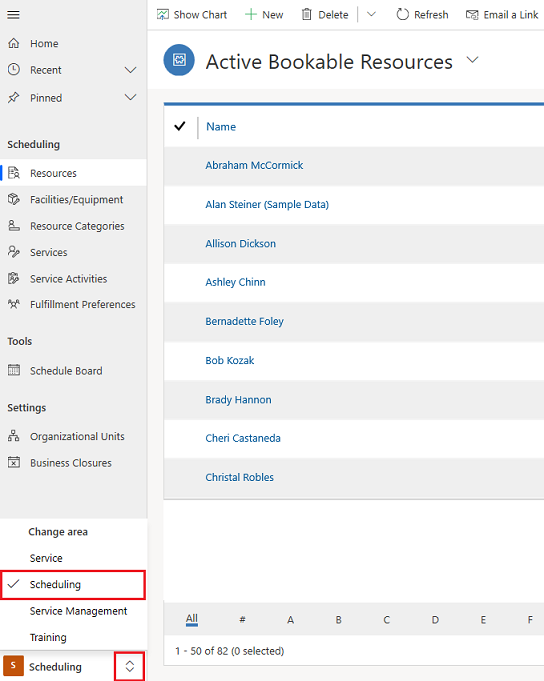Click the Resources nav icon
544x681 pixels.
[x=14, y=173]
